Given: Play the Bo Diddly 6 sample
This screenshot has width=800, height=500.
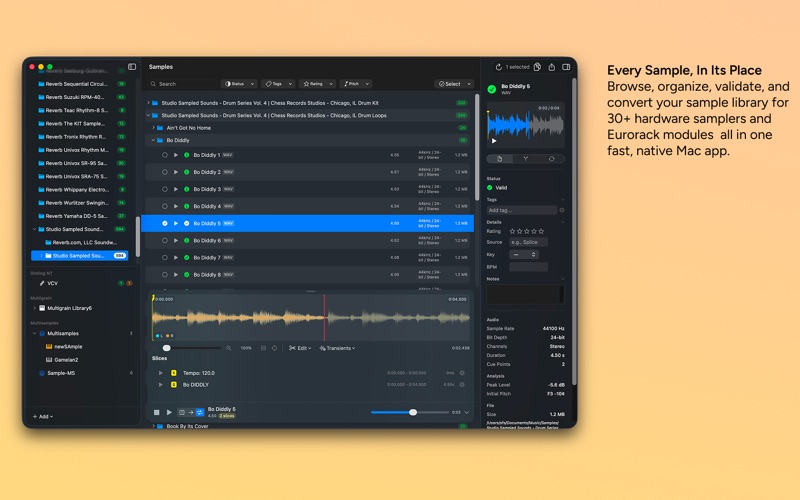Looking at the screenshot, I should (x=176, y=240).
